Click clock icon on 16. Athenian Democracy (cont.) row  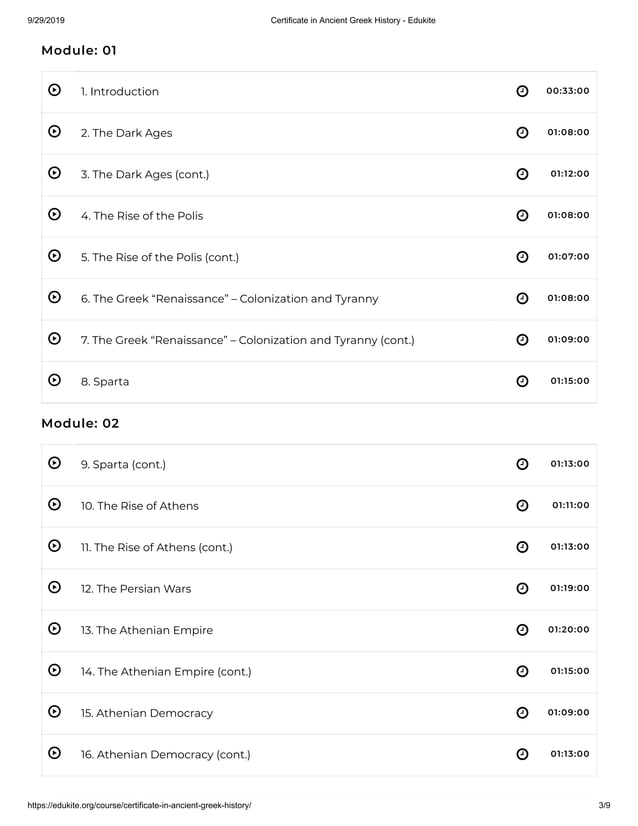click(x=522, y=754)
